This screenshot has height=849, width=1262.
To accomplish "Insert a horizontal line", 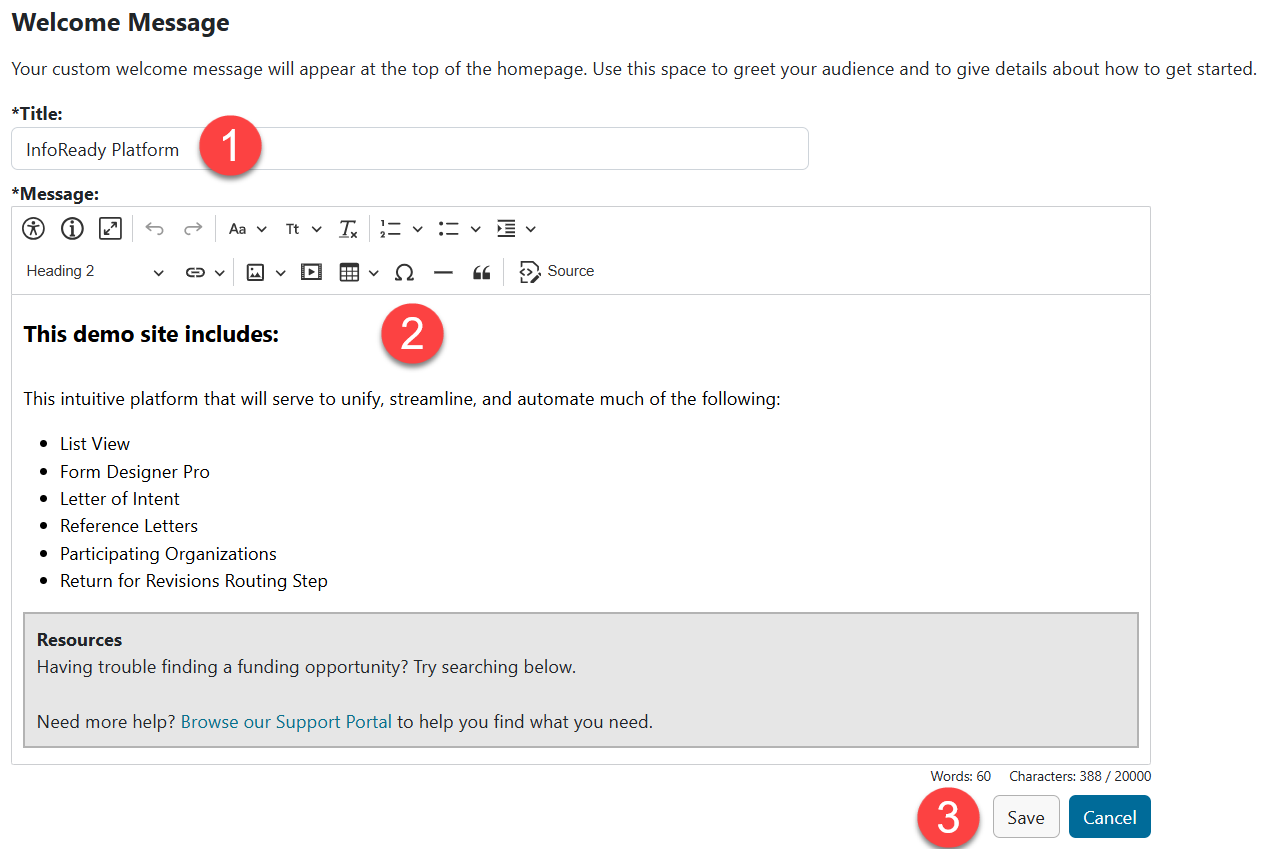I will pyautogui.click(x=443, y=272).
